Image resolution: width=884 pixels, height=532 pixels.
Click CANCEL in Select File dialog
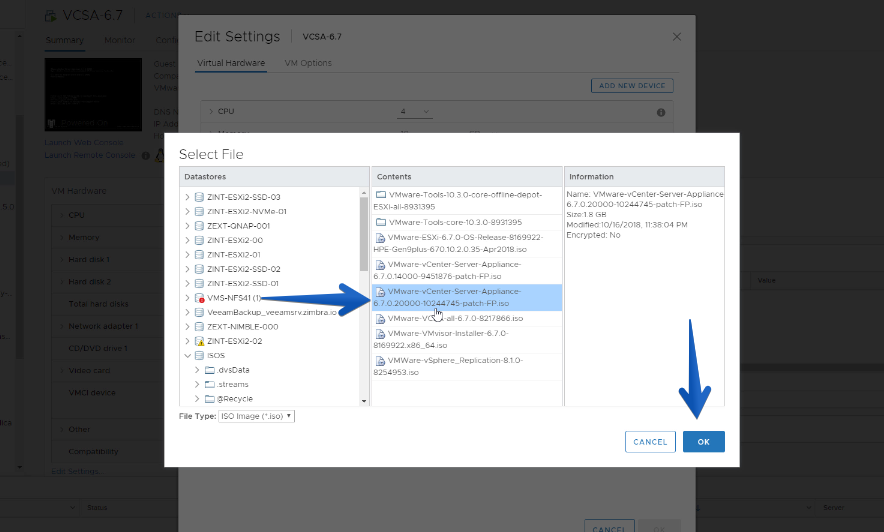[x=650, y=442]
